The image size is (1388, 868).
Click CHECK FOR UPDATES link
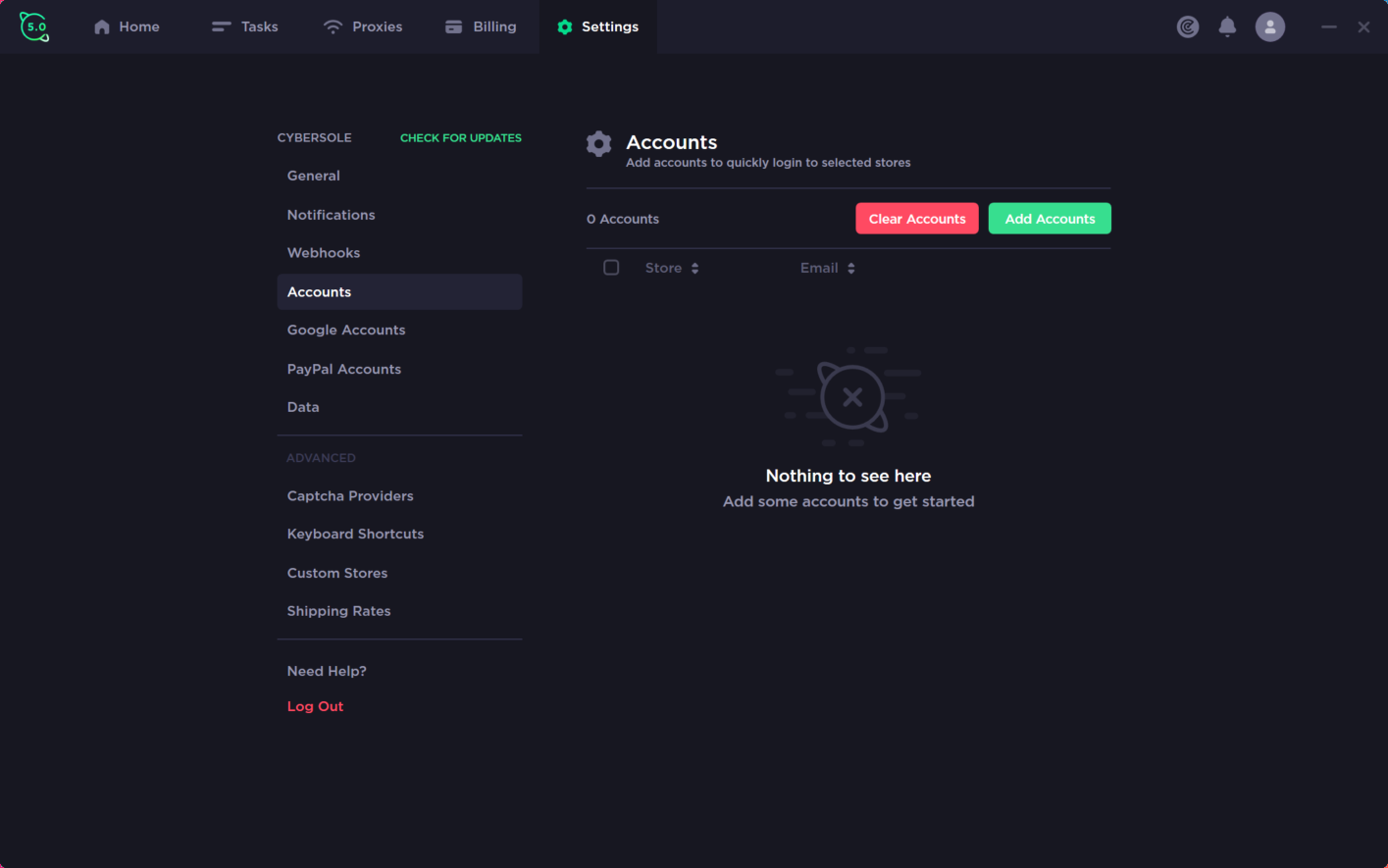tap(461, 138)
